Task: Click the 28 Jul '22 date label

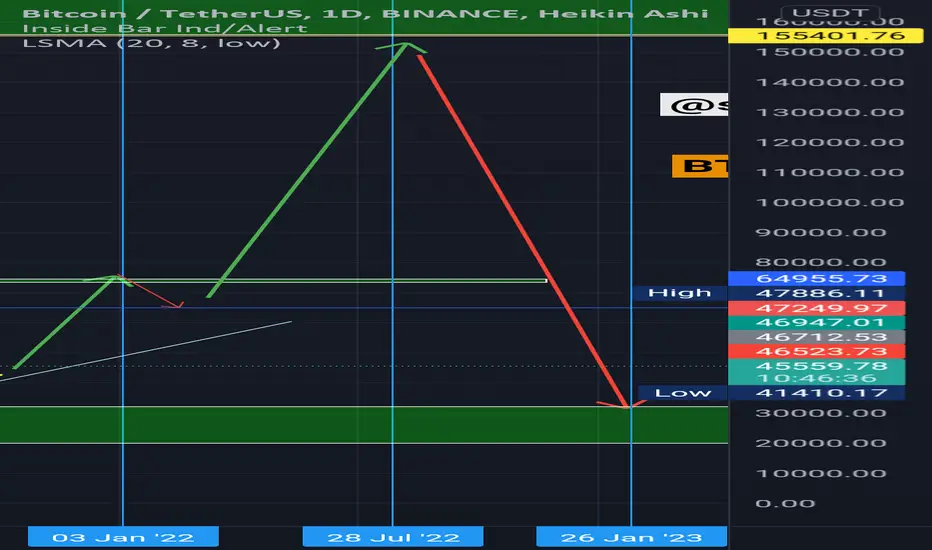Action: click(x=393, y=538)
